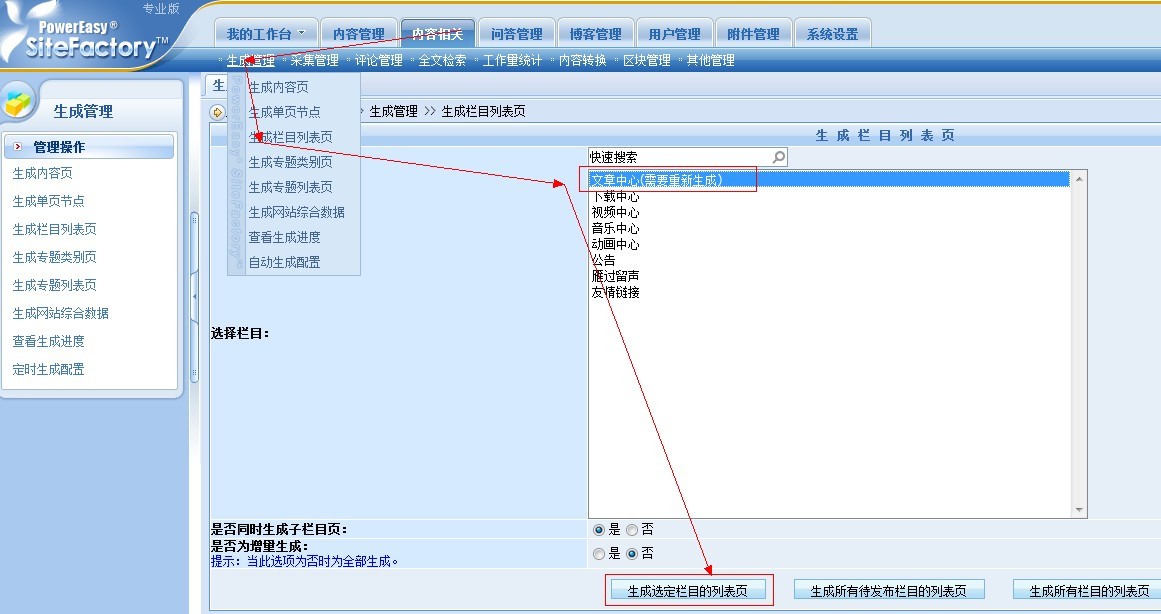Click the 生成选定栏目的列表页 button
The width and height of the screenshot is (1161, 614).
click(687, 591)
